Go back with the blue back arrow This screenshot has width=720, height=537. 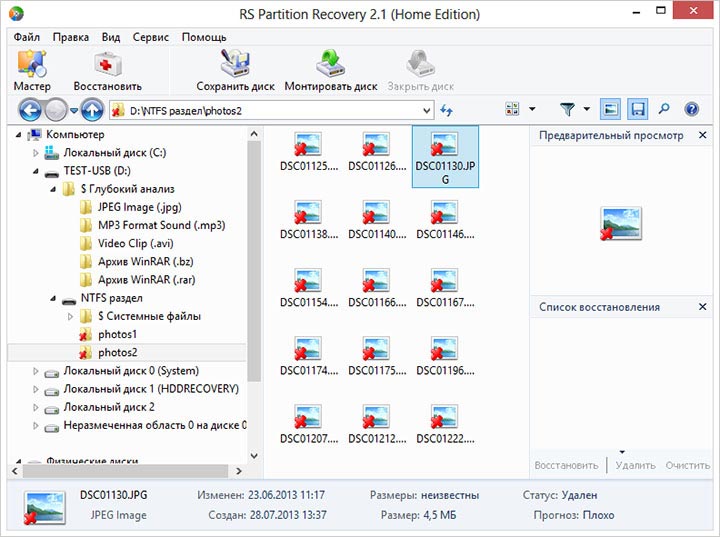coord(29,109)
